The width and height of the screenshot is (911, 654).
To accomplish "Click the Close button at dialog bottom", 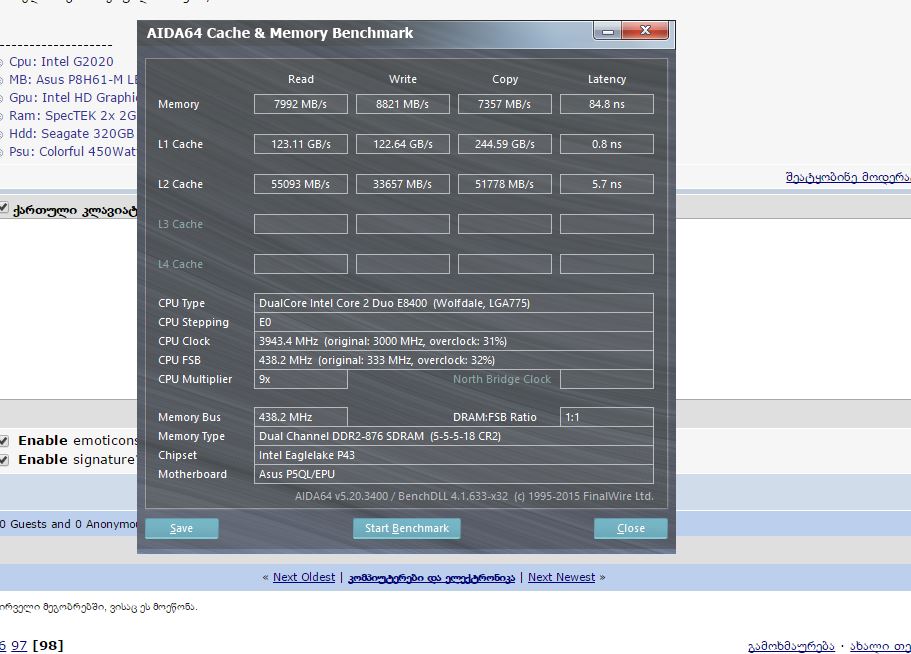I will (630, 529).
